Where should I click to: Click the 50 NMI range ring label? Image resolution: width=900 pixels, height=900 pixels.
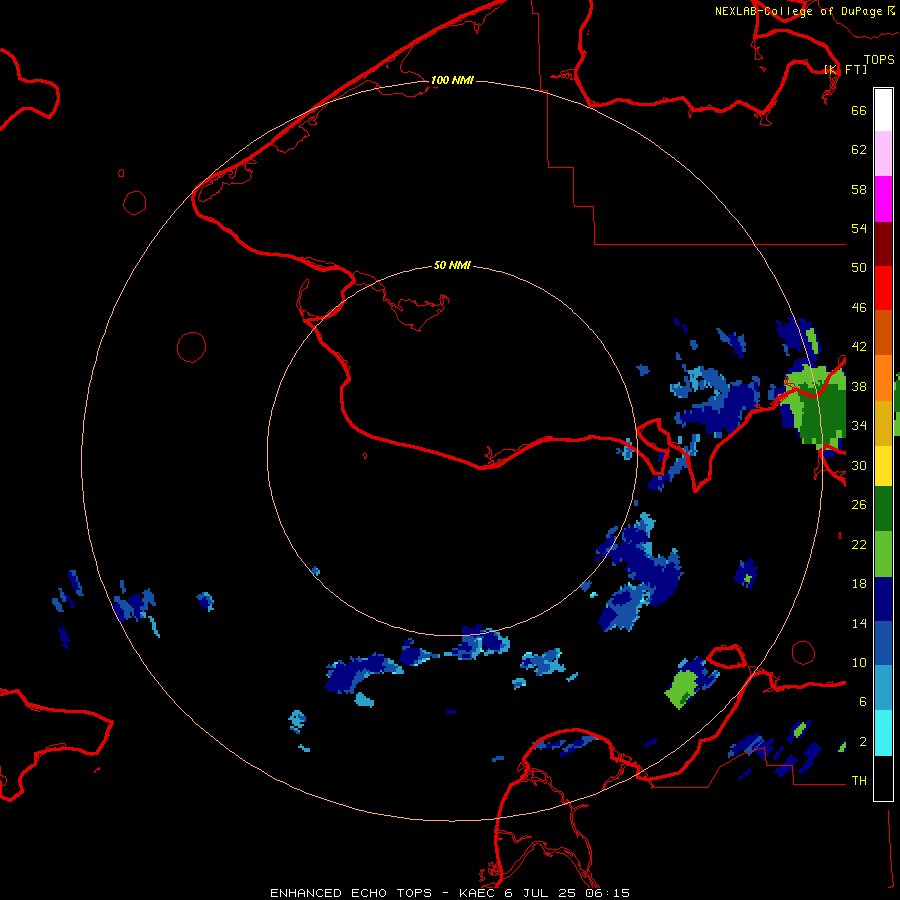(x=452, y=265)
